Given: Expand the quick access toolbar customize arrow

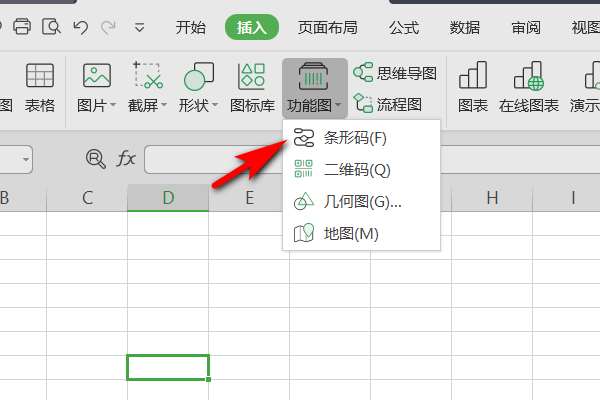Looking at the screenshot, I should tap(139, 27).
